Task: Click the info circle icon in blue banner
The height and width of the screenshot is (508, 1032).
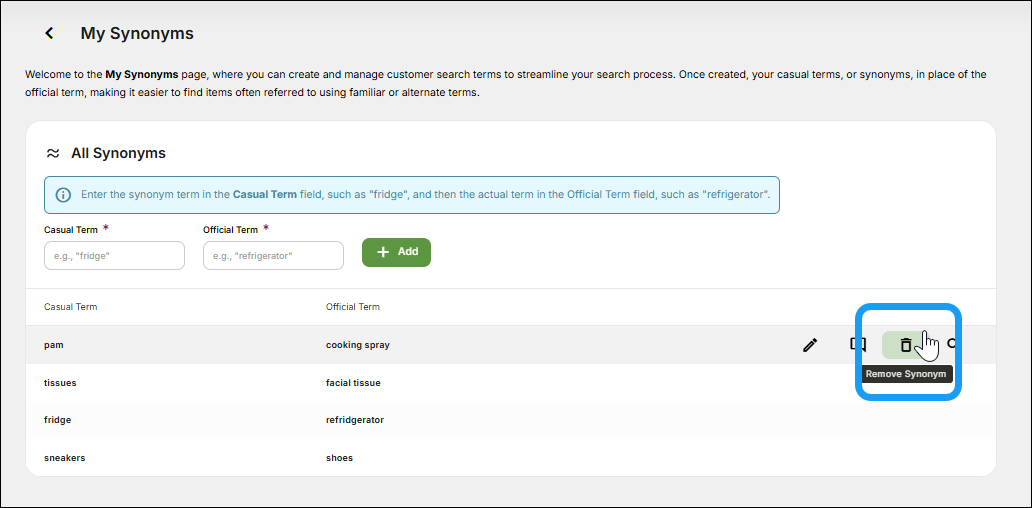Action: coord(63,194)
